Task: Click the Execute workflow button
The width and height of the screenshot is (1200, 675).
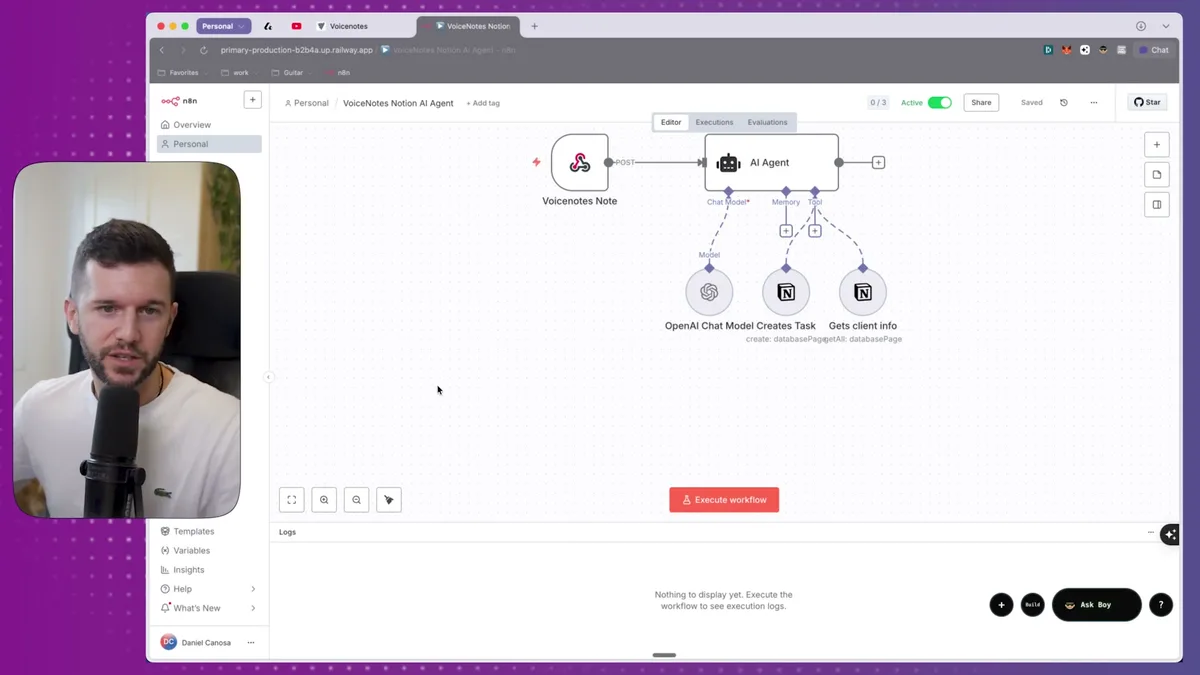Action: 724,499
